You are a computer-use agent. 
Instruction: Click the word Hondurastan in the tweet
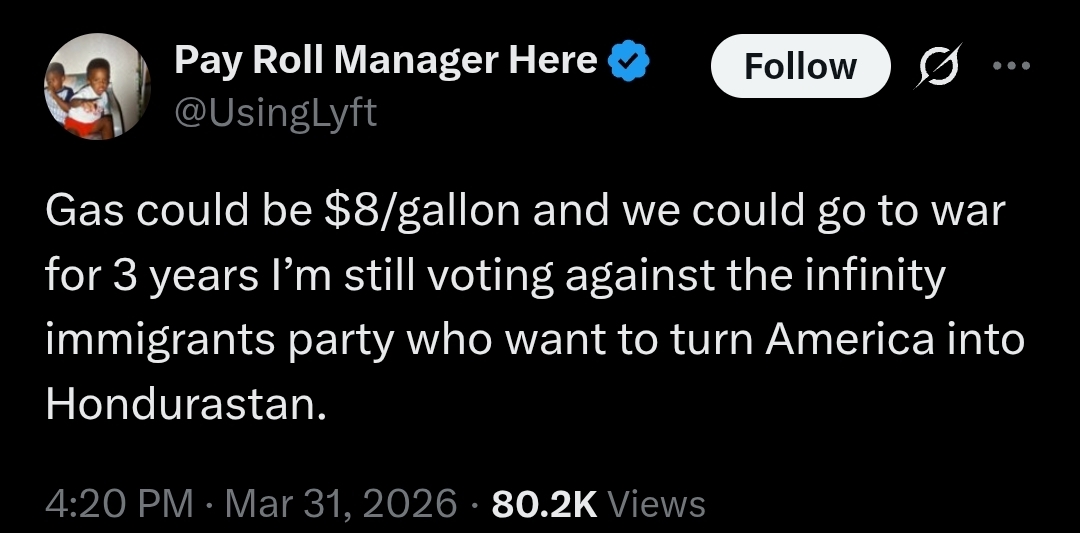185,406
